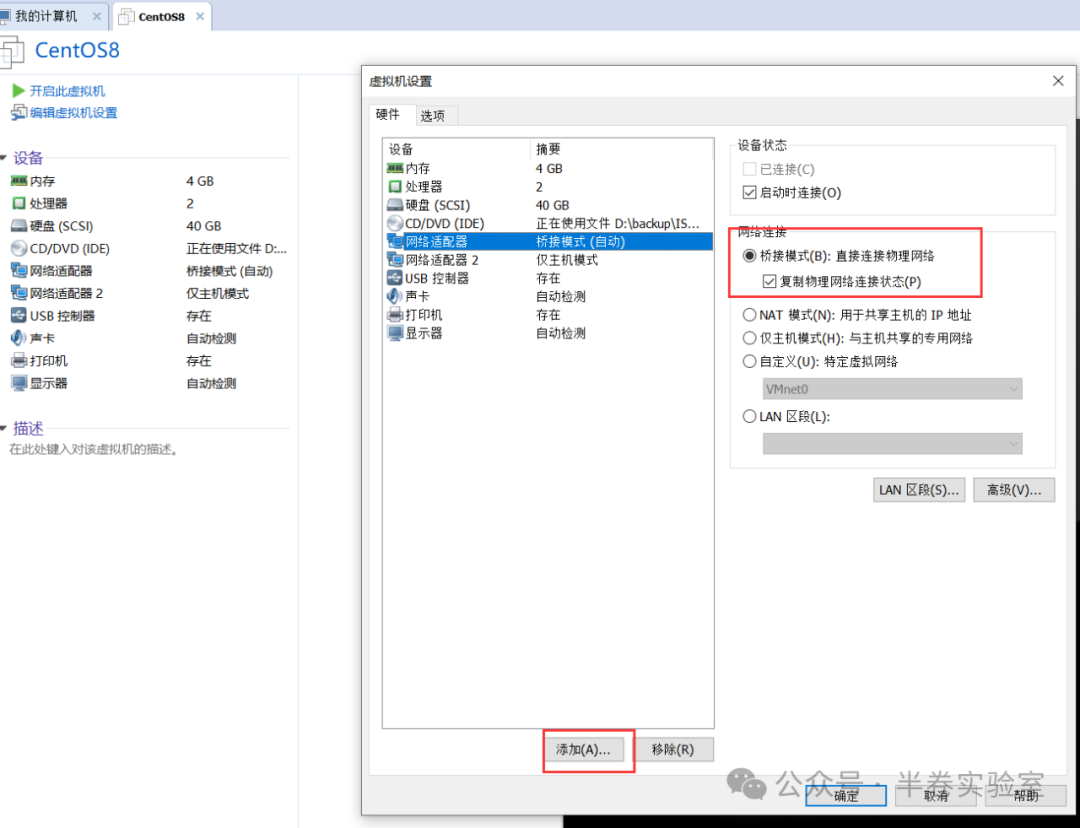Click 40 GB value in settings dialog
The height and width of the screenshot is (828, 1080).
pos(552,205)
